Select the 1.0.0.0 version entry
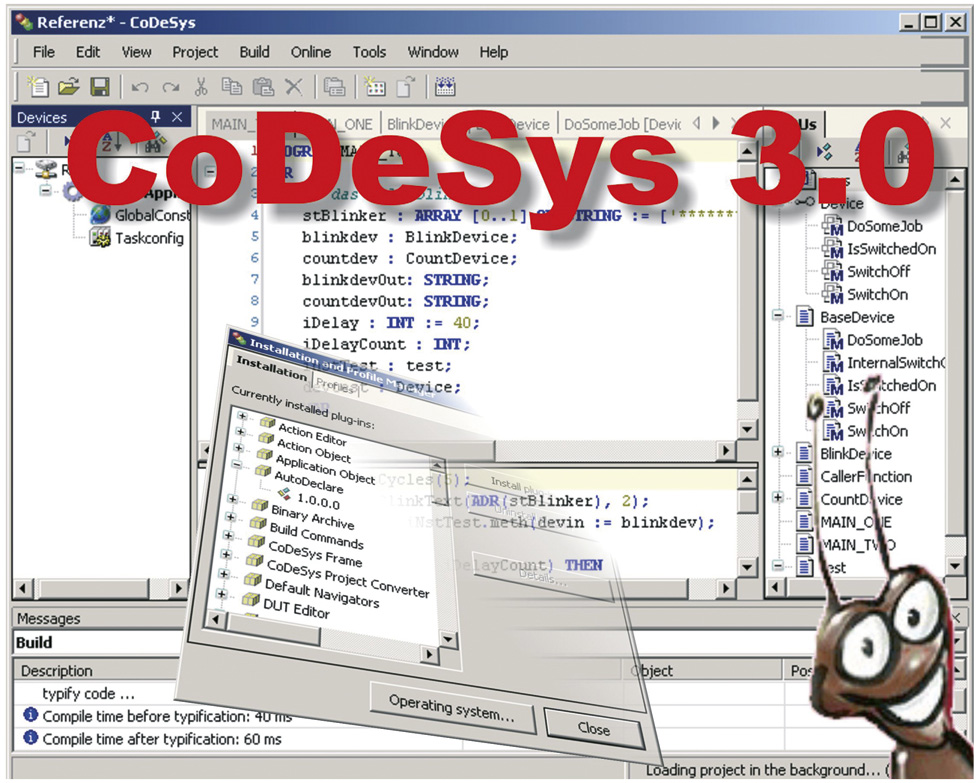 click(318, 501)
